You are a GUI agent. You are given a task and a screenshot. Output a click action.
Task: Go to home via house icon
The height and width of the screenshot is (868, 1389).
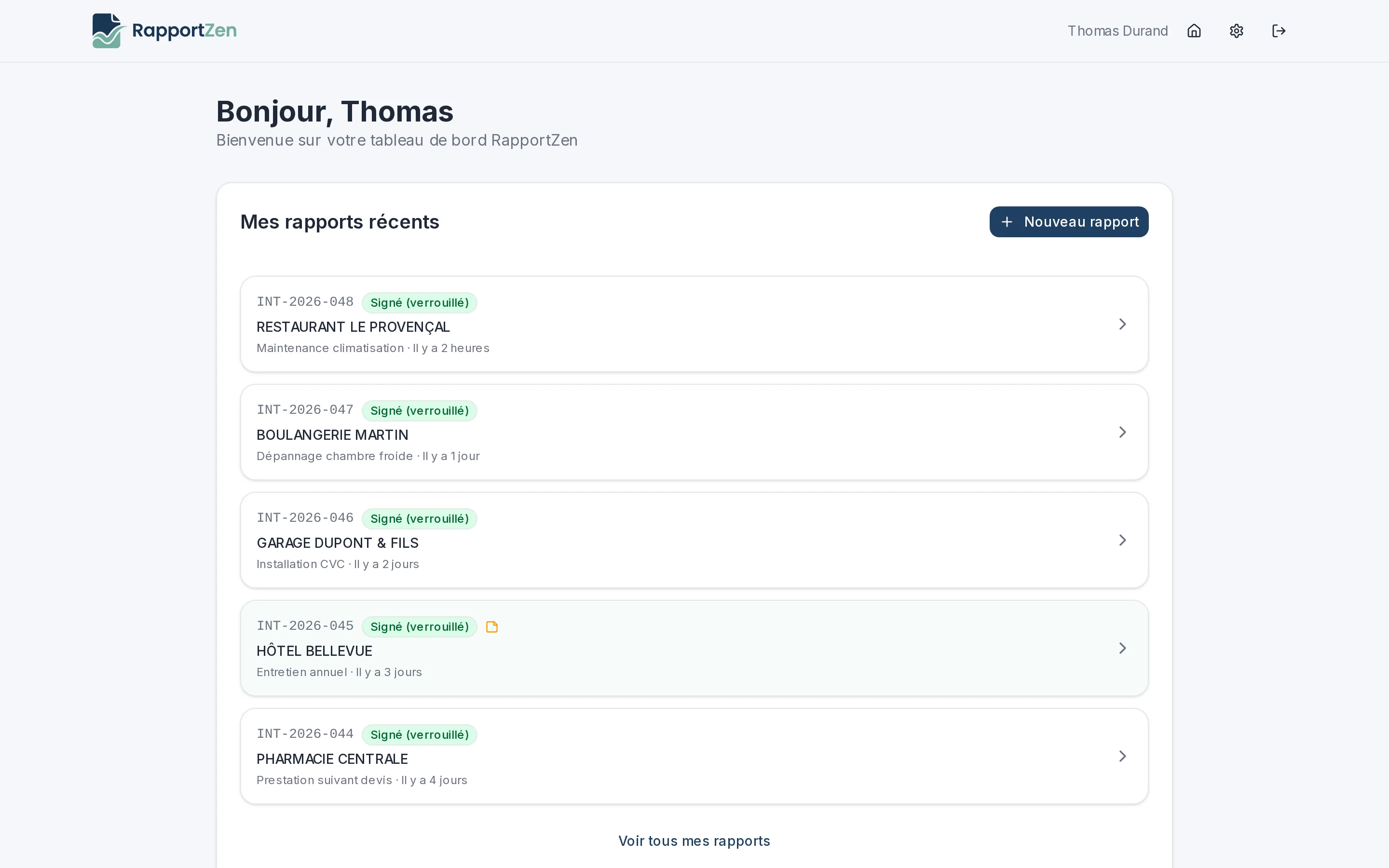(1194, 31)
